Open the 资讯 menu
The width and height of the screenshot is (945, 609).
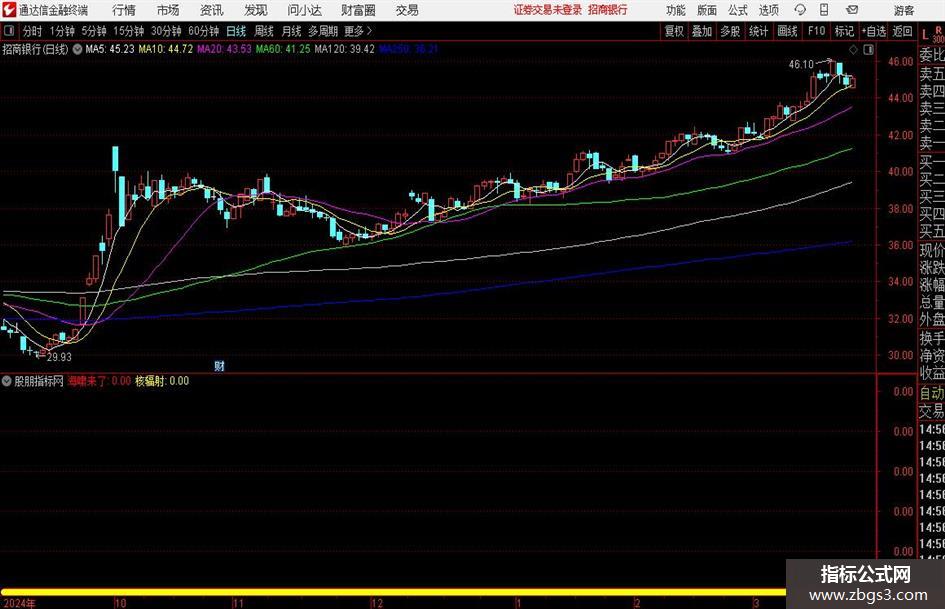[x=212, y=10]
